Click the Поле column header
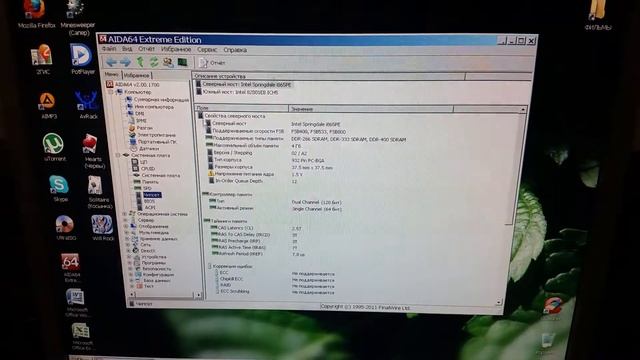Image resolution: width=640 pixels, height=360 pixels. (241, 108)
